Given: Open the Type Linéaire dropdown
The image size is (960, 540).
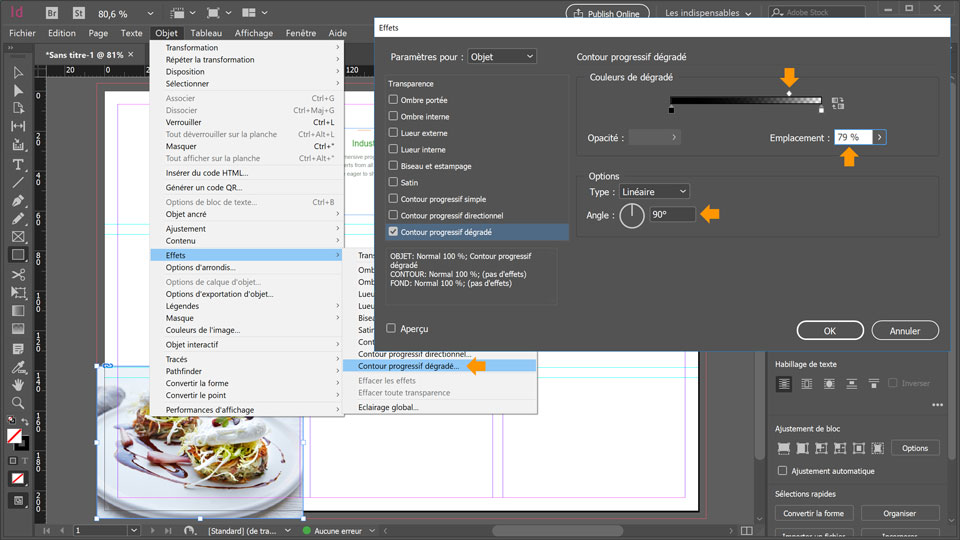Looking at the screenshot, I should coord(654,192).
